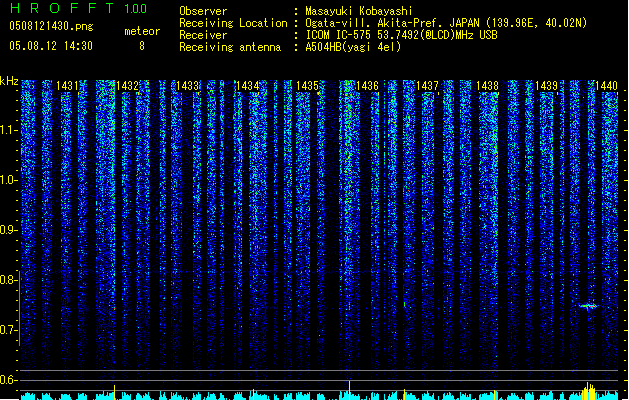629x400 pixels.
Task: Click the 1431 time marker
Action: pyautogui.click(x=67, y=86)
